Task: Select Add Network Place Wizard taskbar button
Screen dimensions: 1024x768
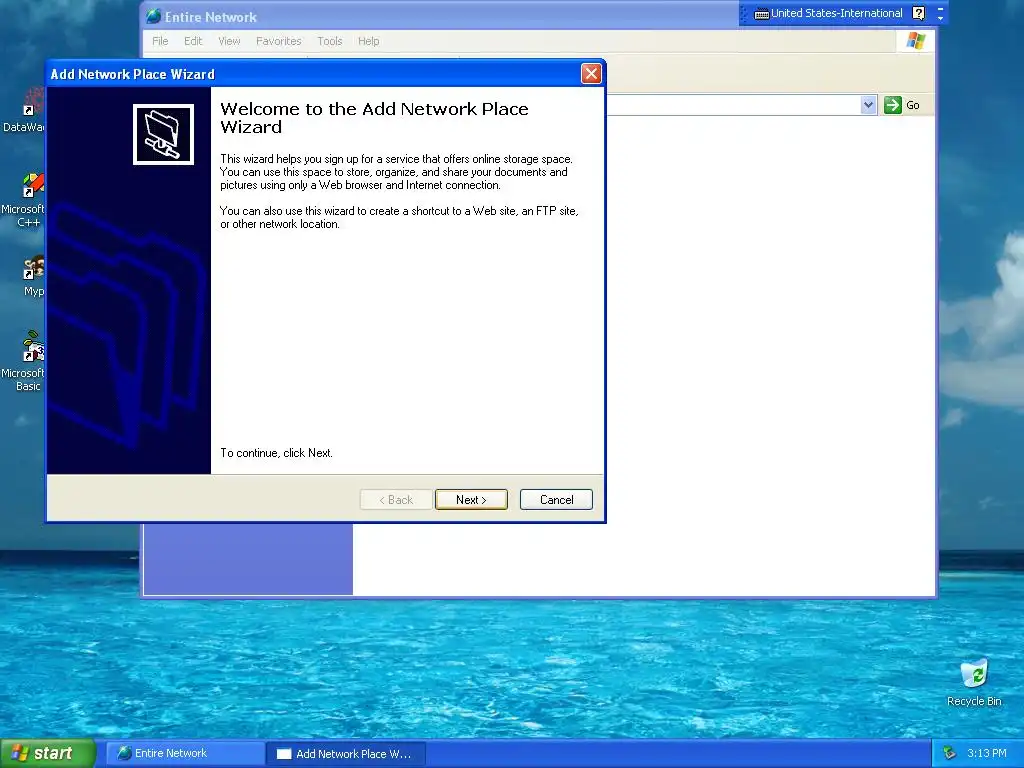Action: pyautogui.click(x=347, y=754)
